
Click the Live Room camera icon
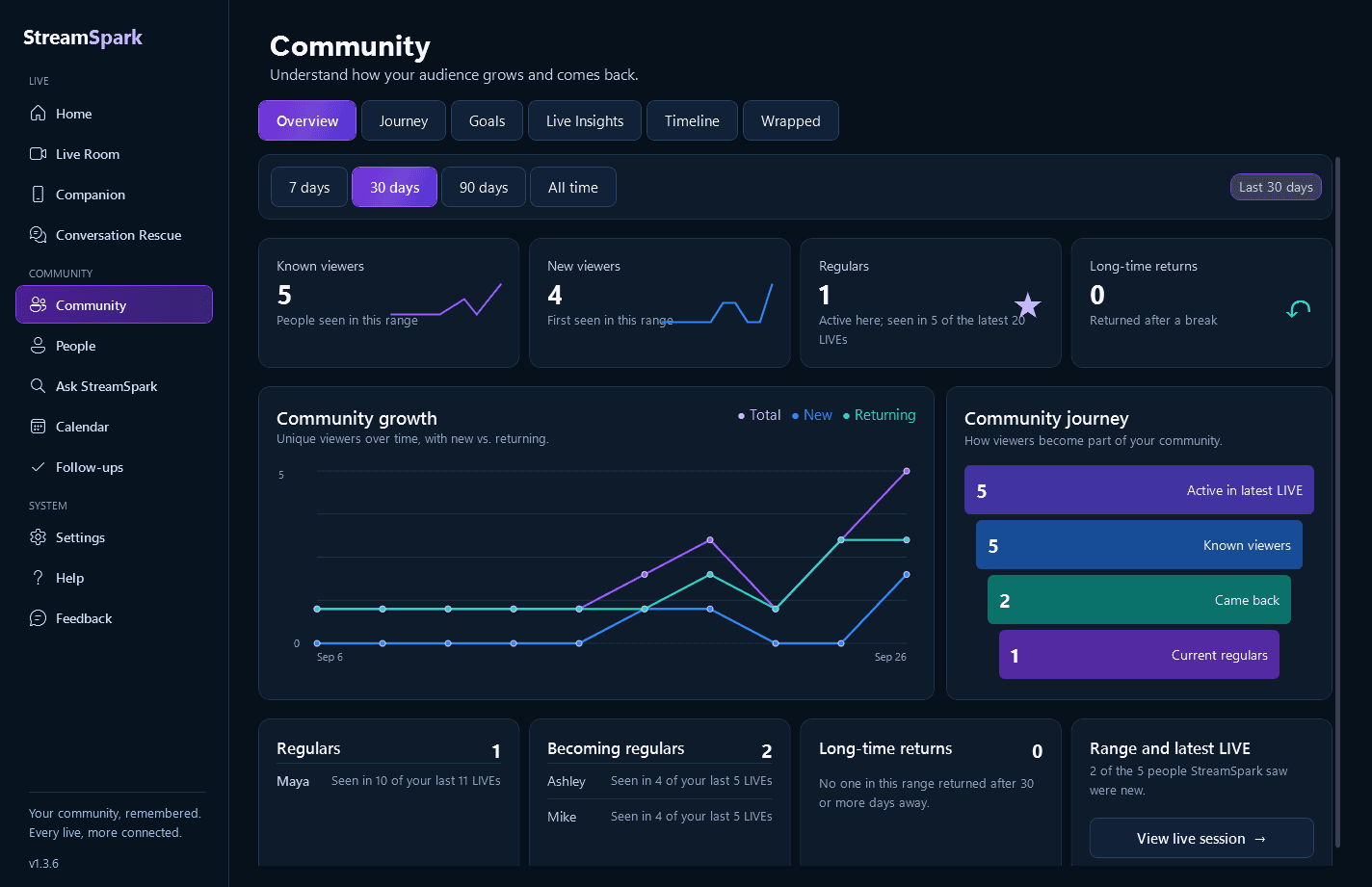point(39,154)
